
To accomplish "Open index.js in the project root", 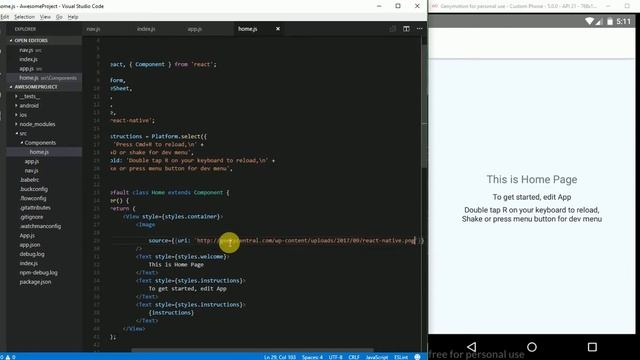I will tap(29, 263).
